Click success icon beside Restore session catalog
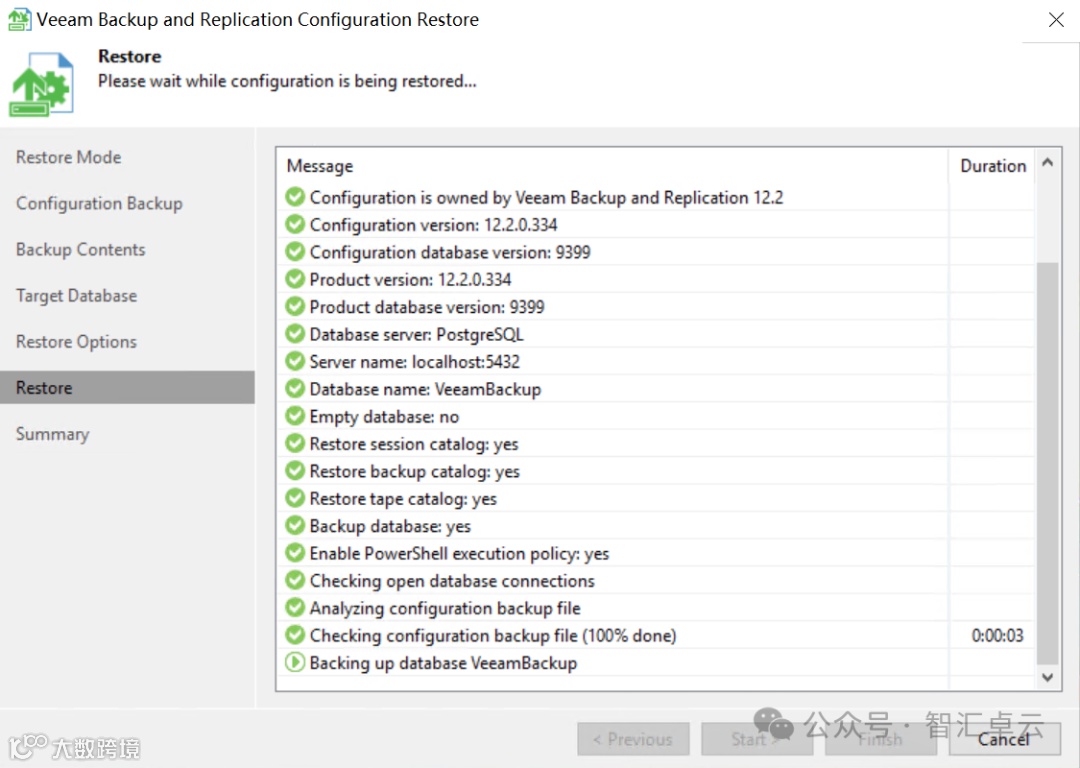The height and width of the screenshot is (768, 1080). click(295, 444)
